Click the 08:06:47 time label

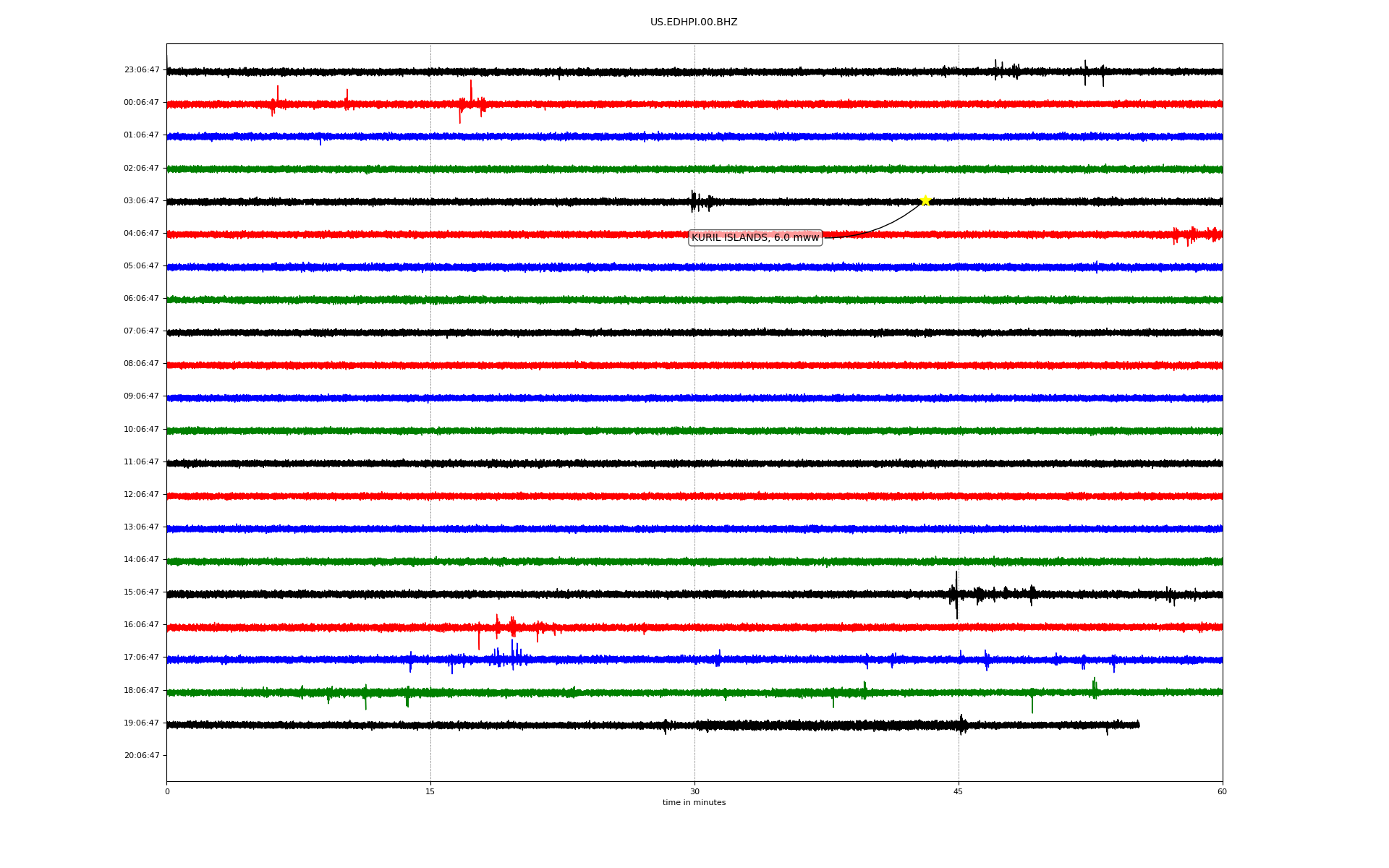click(x=142, y=364)
